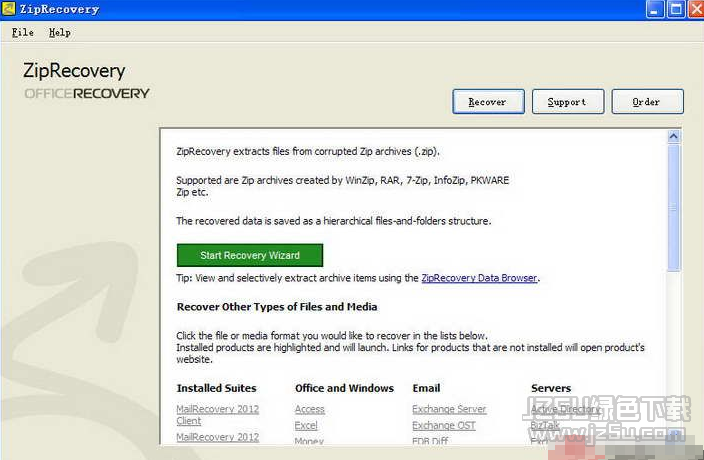This screenshot has height=460, width=704.
Task: Open the Exchange OST link
Action: tap(444, 425)
